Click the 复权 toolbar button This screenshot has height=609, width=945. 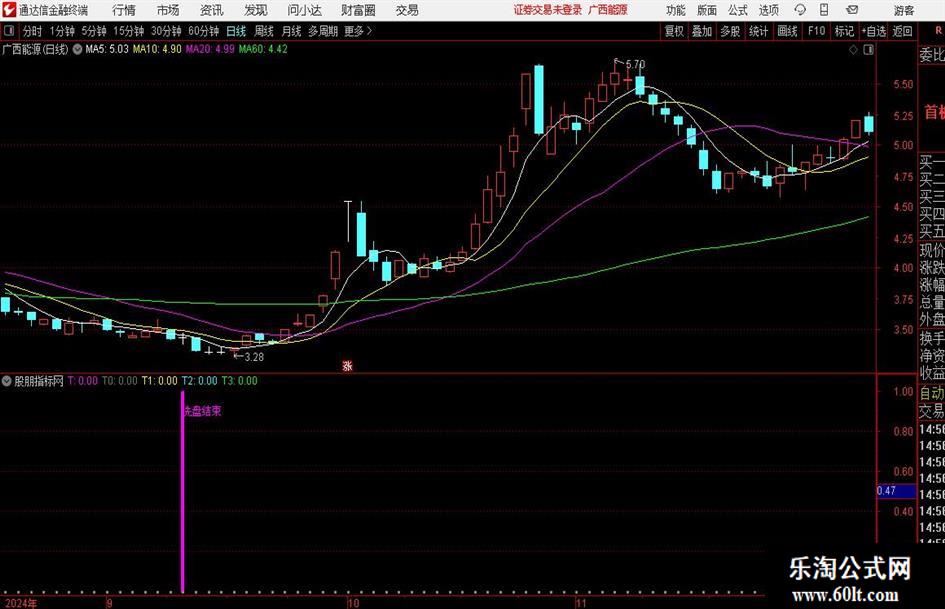pyautogui.click(x=674, y=31)
